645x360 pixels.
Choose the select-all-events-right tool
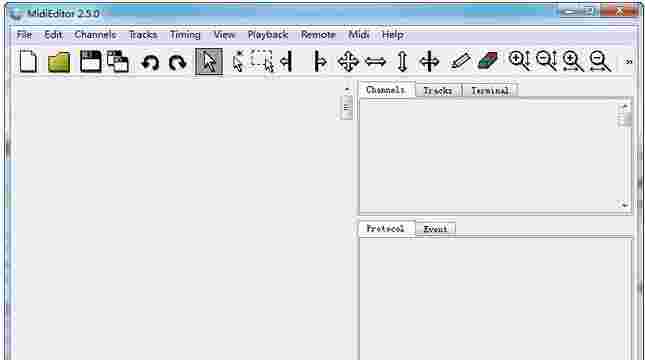[x=320, y=62]
